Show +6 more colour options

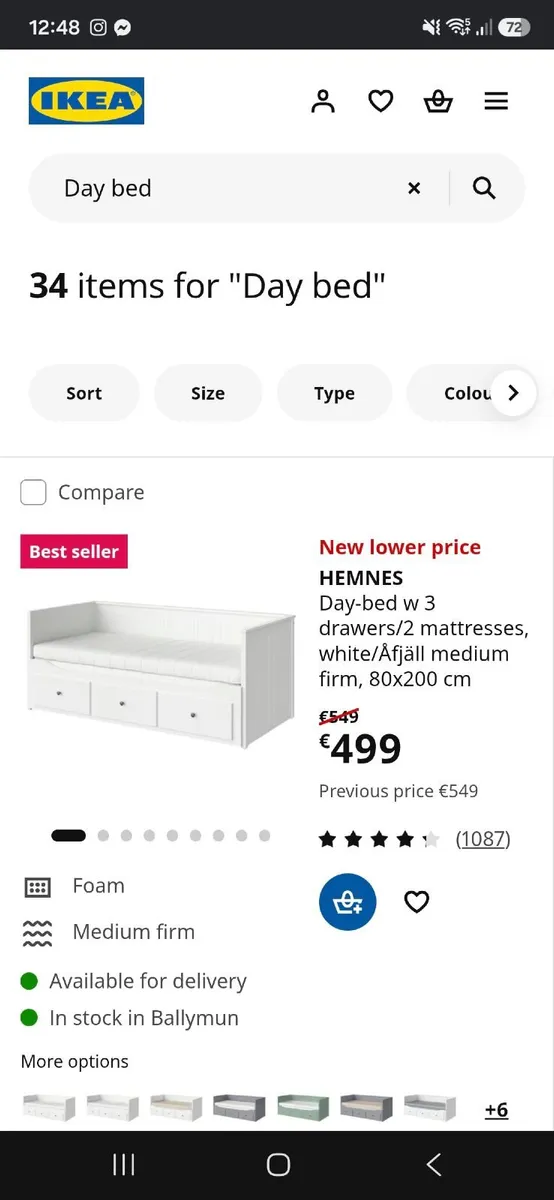[x=496, y=1109]
